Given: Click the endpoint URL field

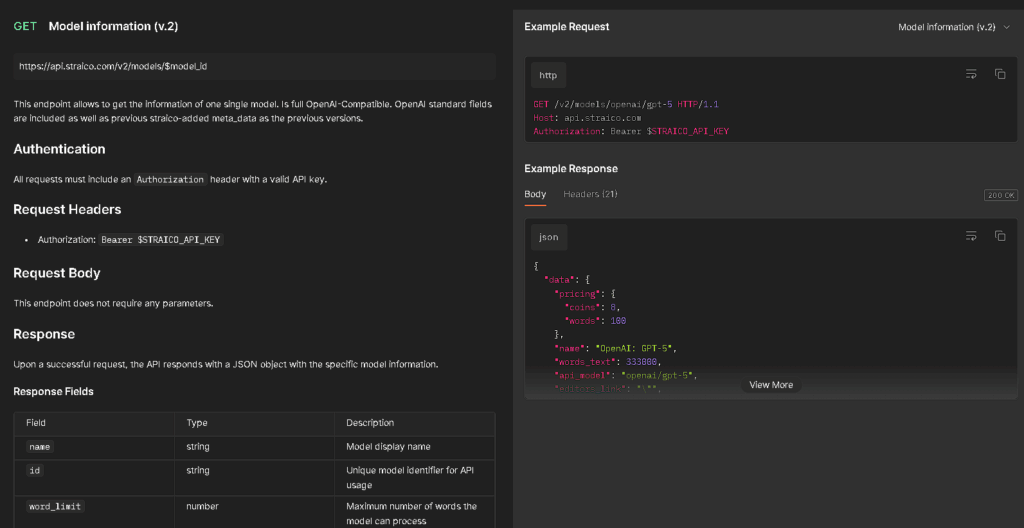Looking at the screenshot, I should [254, 66].
